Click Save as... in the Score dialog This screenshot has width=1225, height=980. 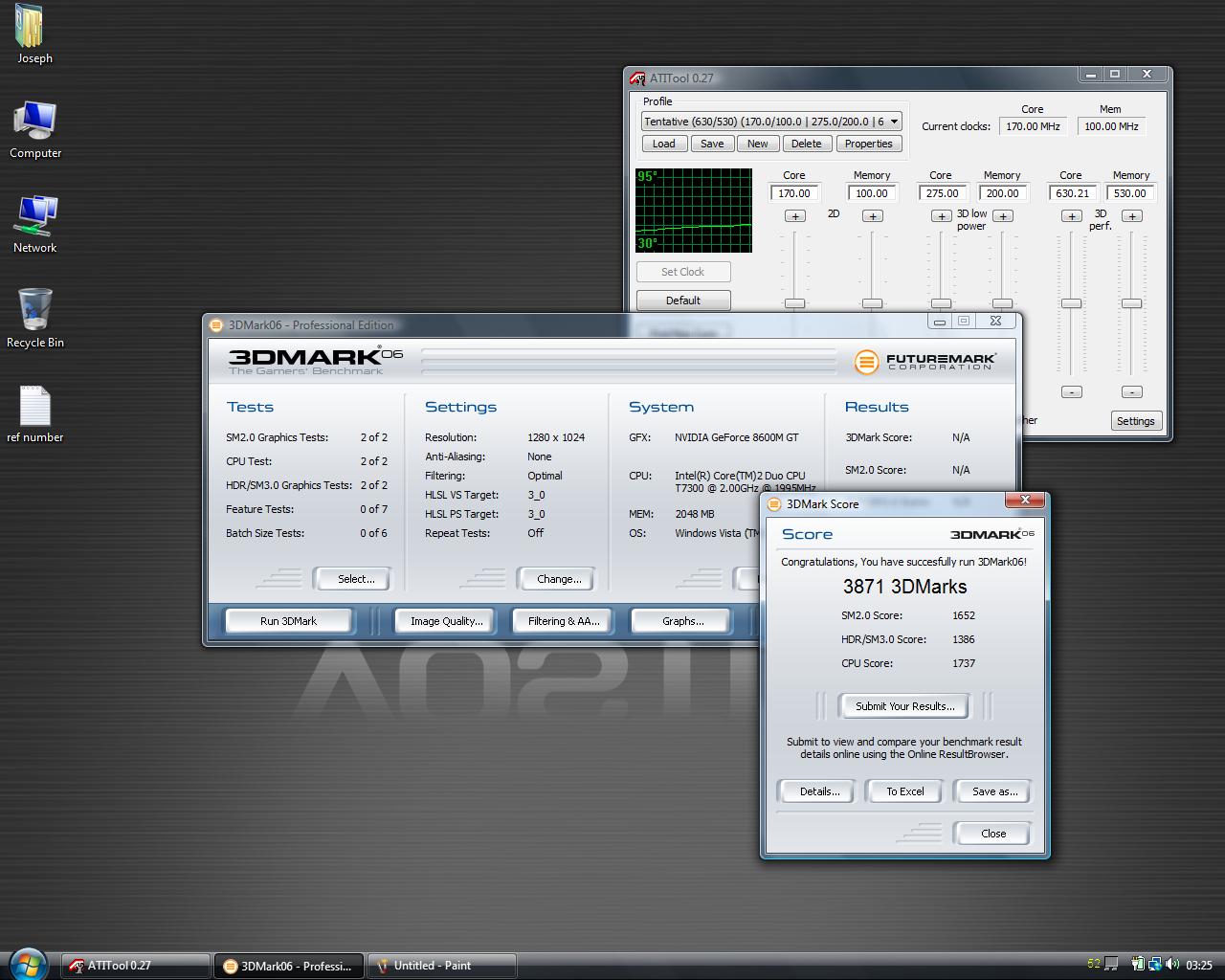point(994,791)
